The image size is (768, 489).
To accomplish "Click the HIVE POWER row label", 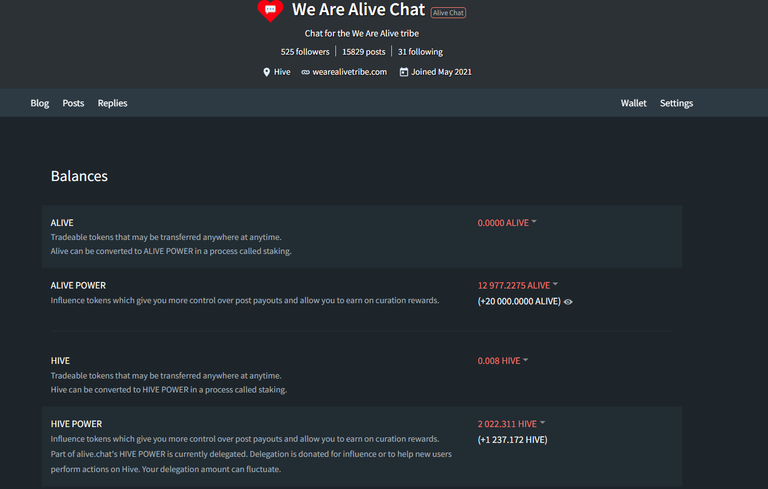I will [76, 424].
